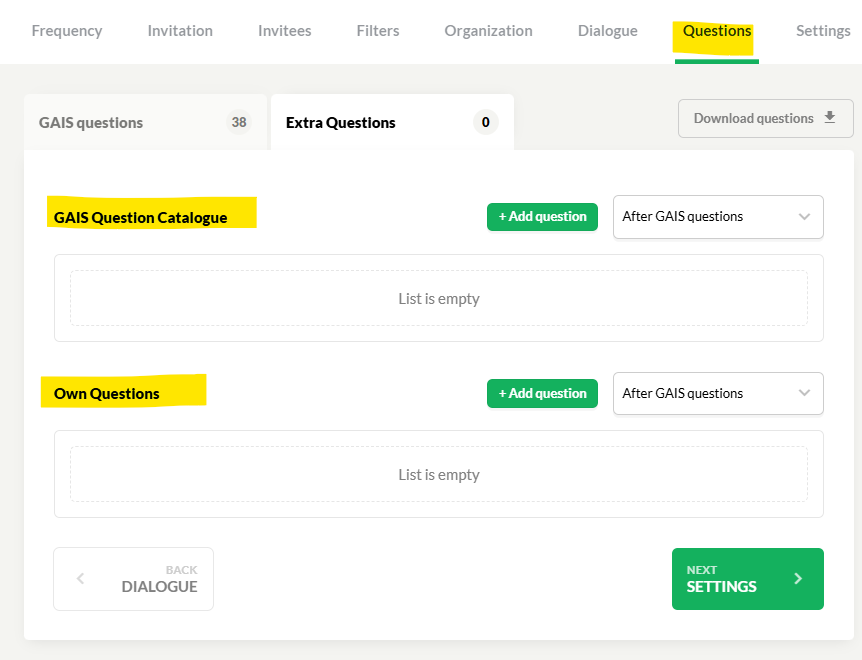Open the Frequency tab
Image resolution: width=862 pixels, height=660 pixels.
(67, 31)
